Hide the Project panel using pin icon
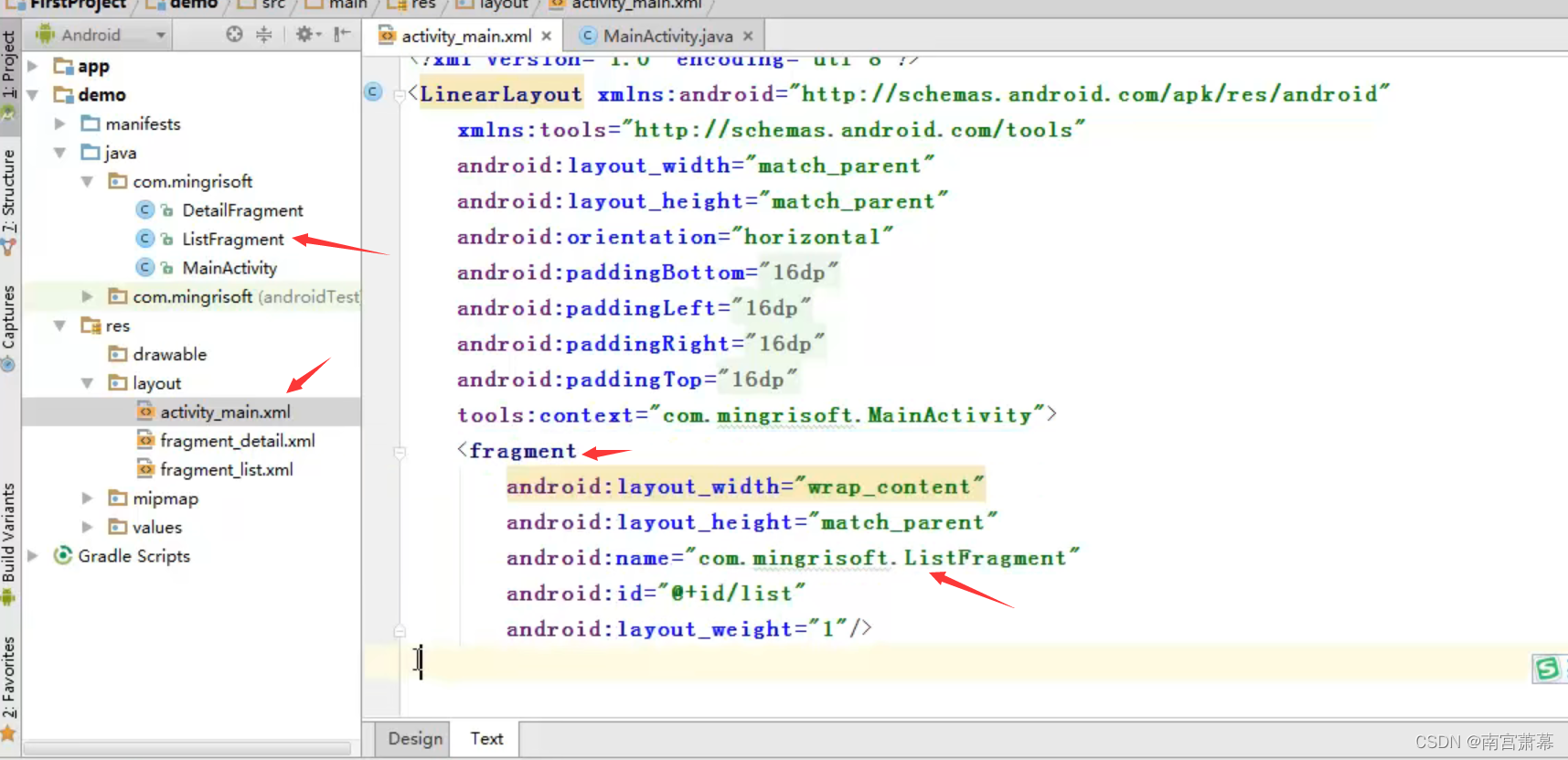 [x=342, y=35]
